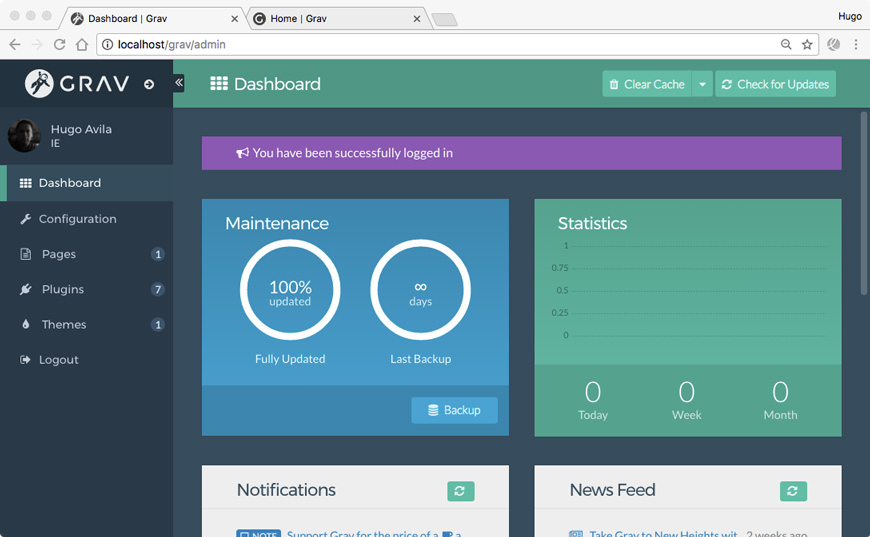The width and height of the screenshot is (870, 537).
Task: Start a backup with Backup button
Action: pyautogui.click(x=454, y=410)
